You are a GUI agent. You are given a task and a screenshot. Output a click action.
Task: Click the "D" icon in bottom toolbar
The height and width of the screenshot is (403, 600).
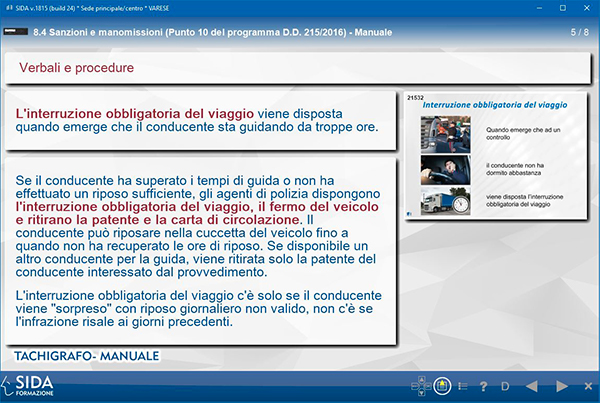click(x=505, y=386)
